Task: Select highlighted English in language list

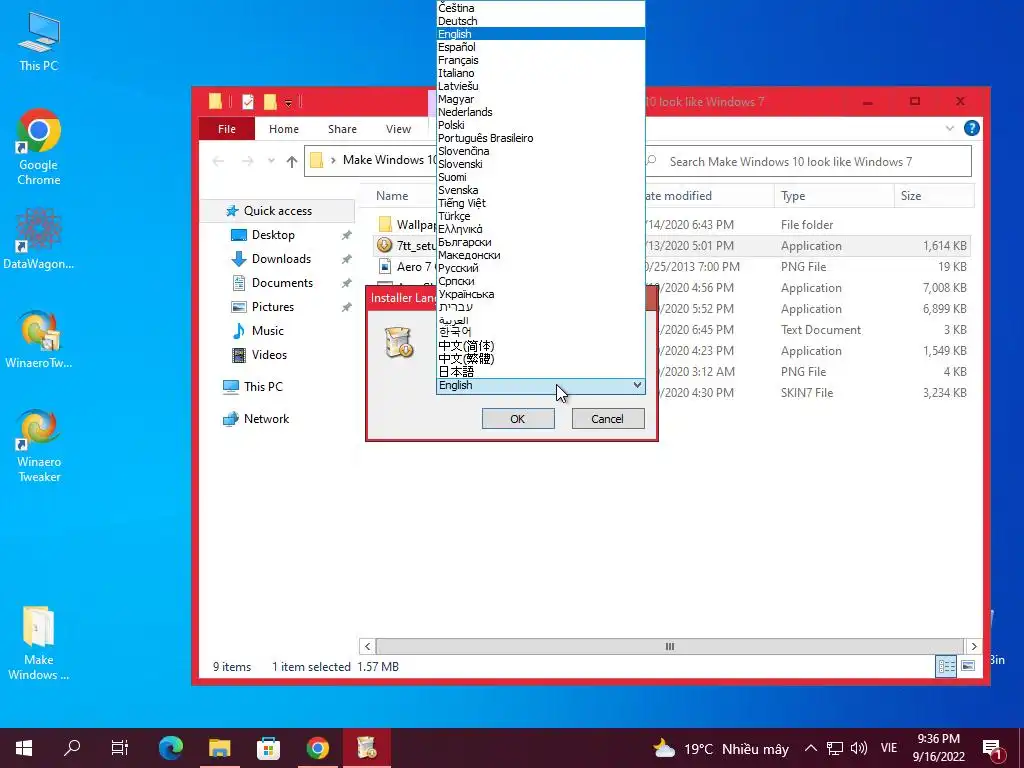Action: [541, 34]
